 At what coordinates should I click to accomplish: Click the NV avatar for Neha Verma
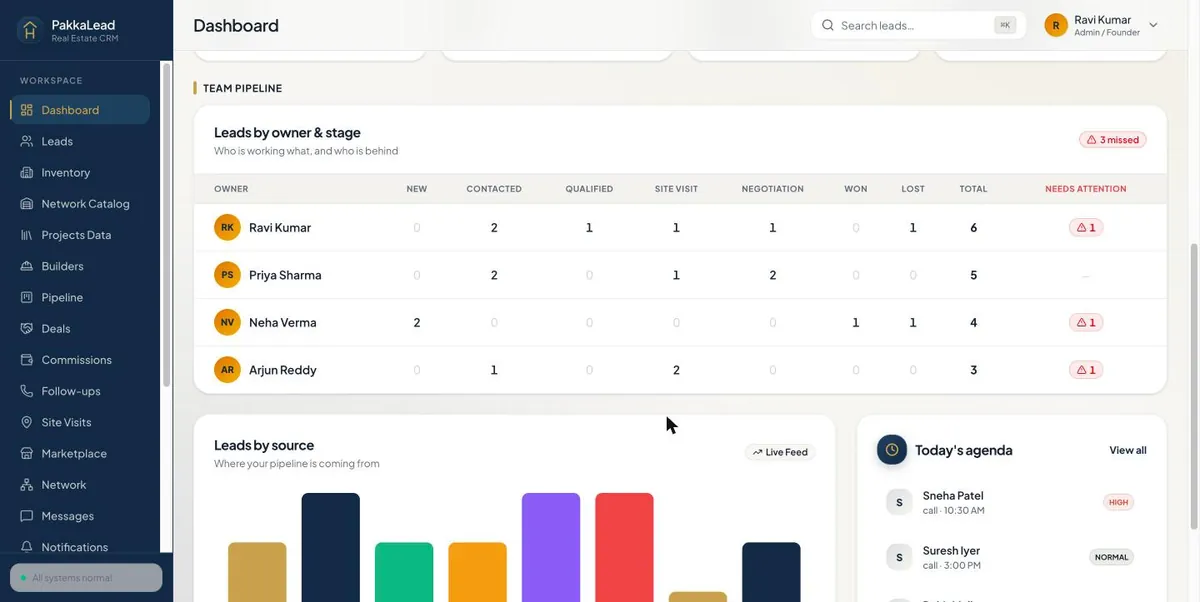(228, 322)
